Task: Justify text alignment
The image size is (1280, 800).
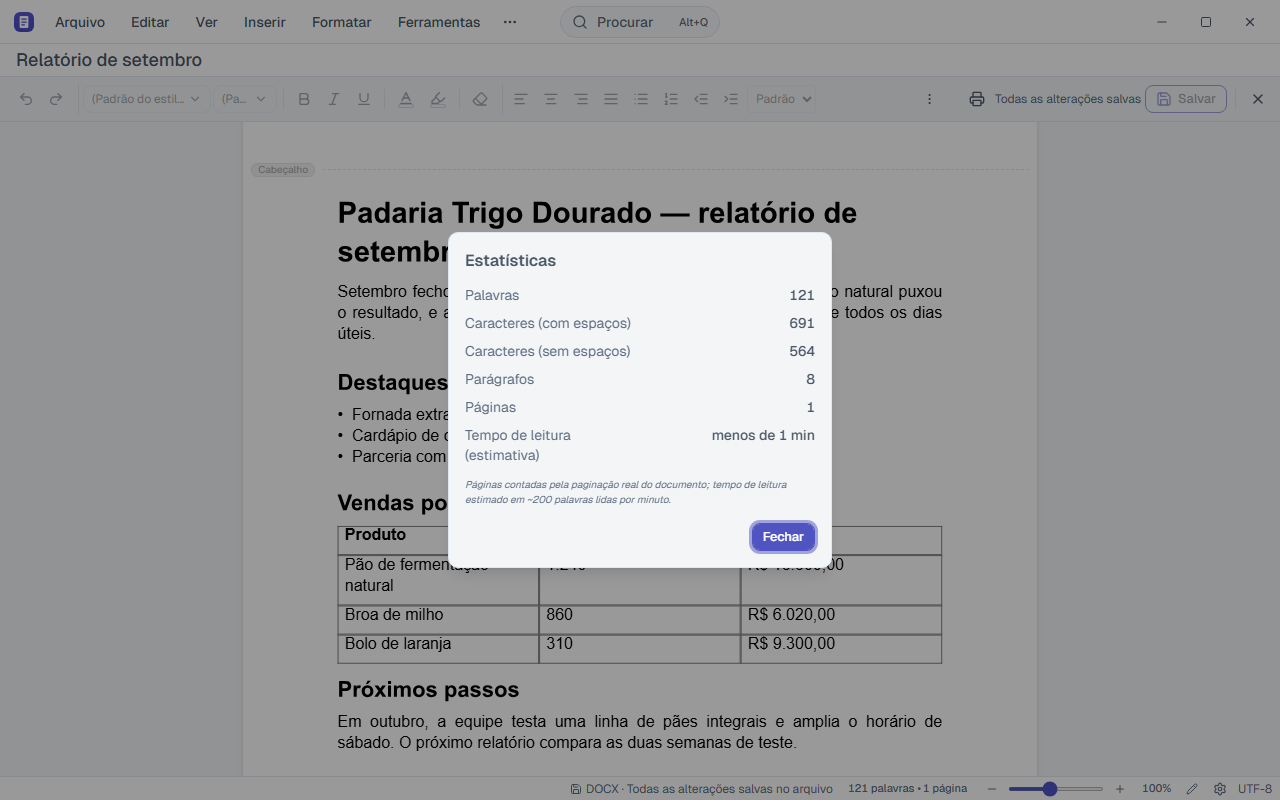Action: click(x=611, y=99)
